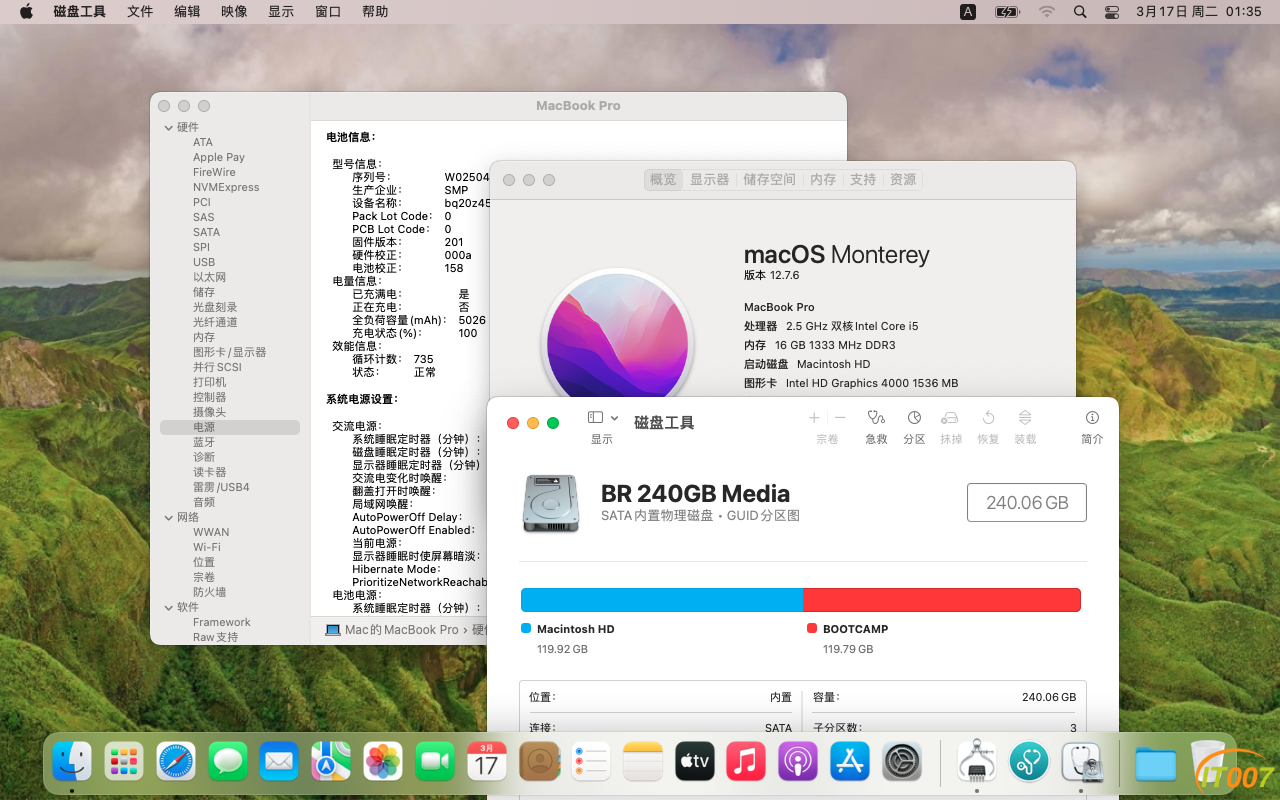Click the Spotlight search icon in menu bar
The image size is (1280, 800).
1080,12
